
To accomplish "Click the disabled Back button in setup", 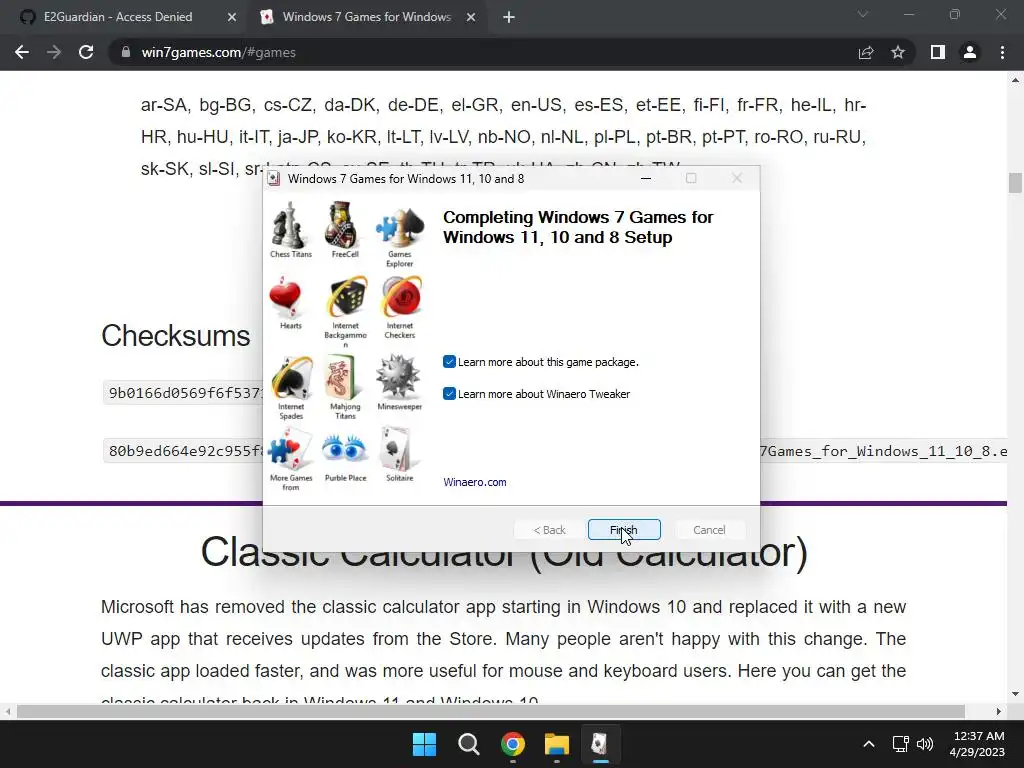I will [x=549, y=530].
